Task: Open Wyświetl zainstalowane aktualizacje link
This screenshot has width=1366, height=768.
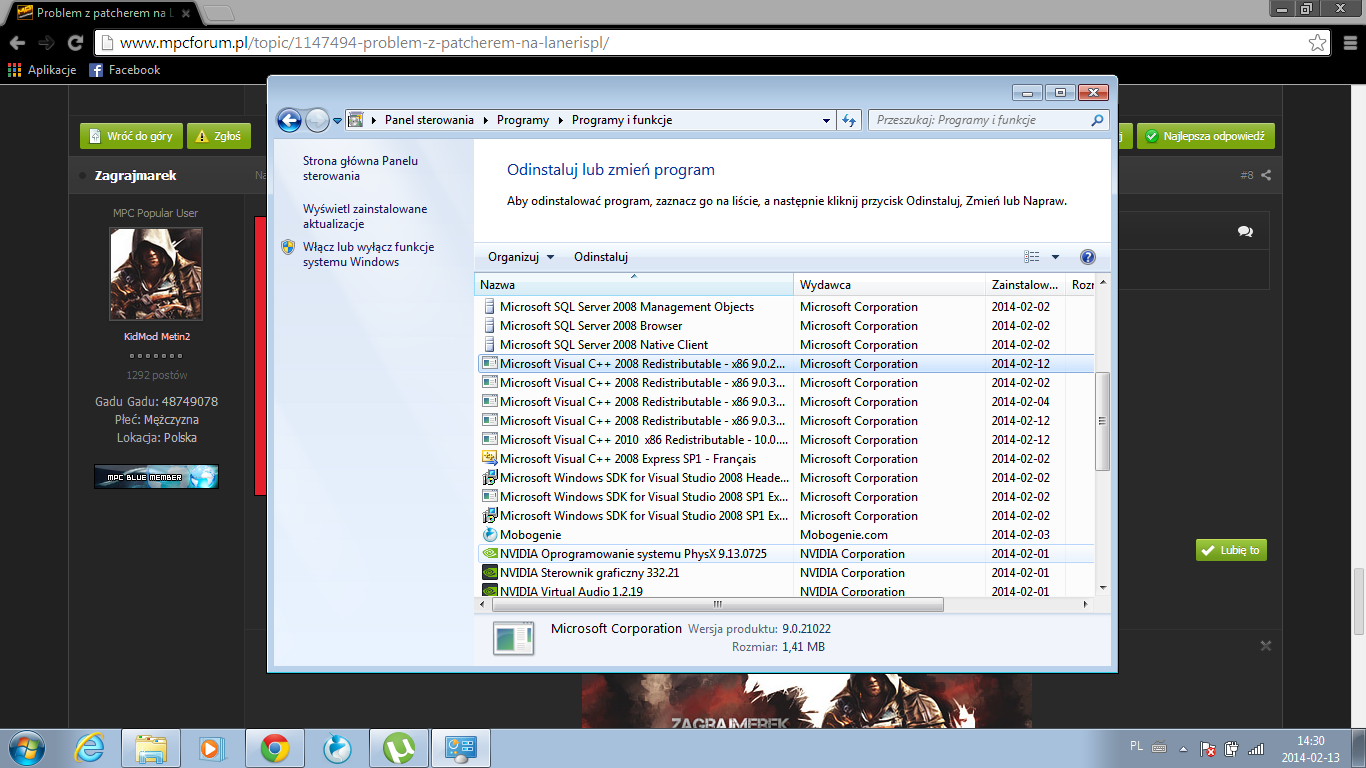Action: 365,216
